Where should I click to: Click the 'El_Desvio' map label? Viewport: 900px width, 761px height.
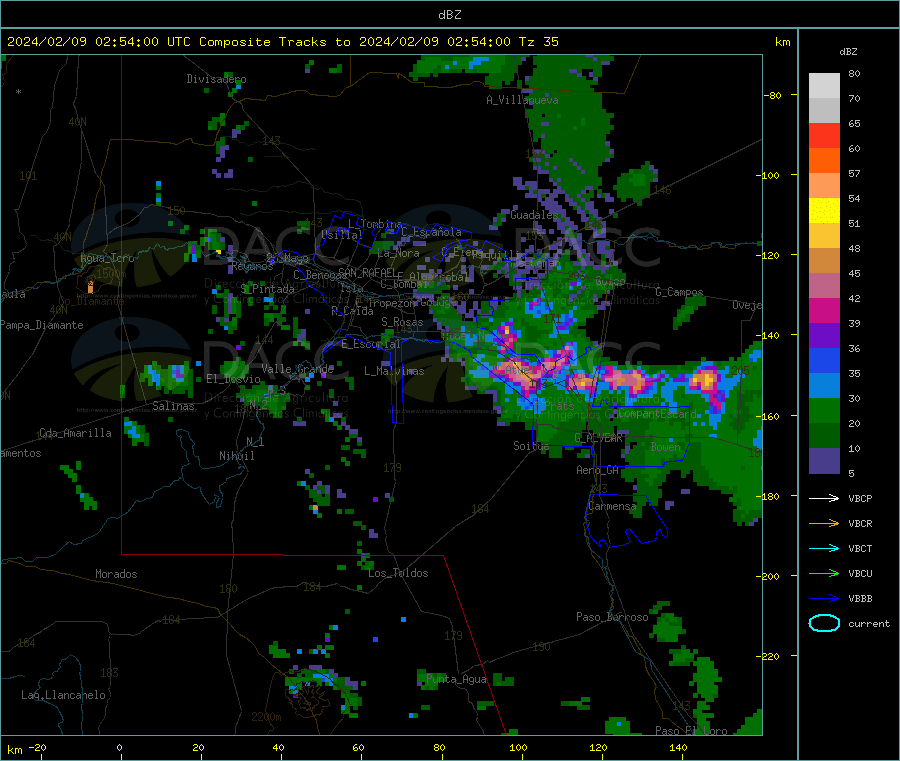tap(233, 379)
